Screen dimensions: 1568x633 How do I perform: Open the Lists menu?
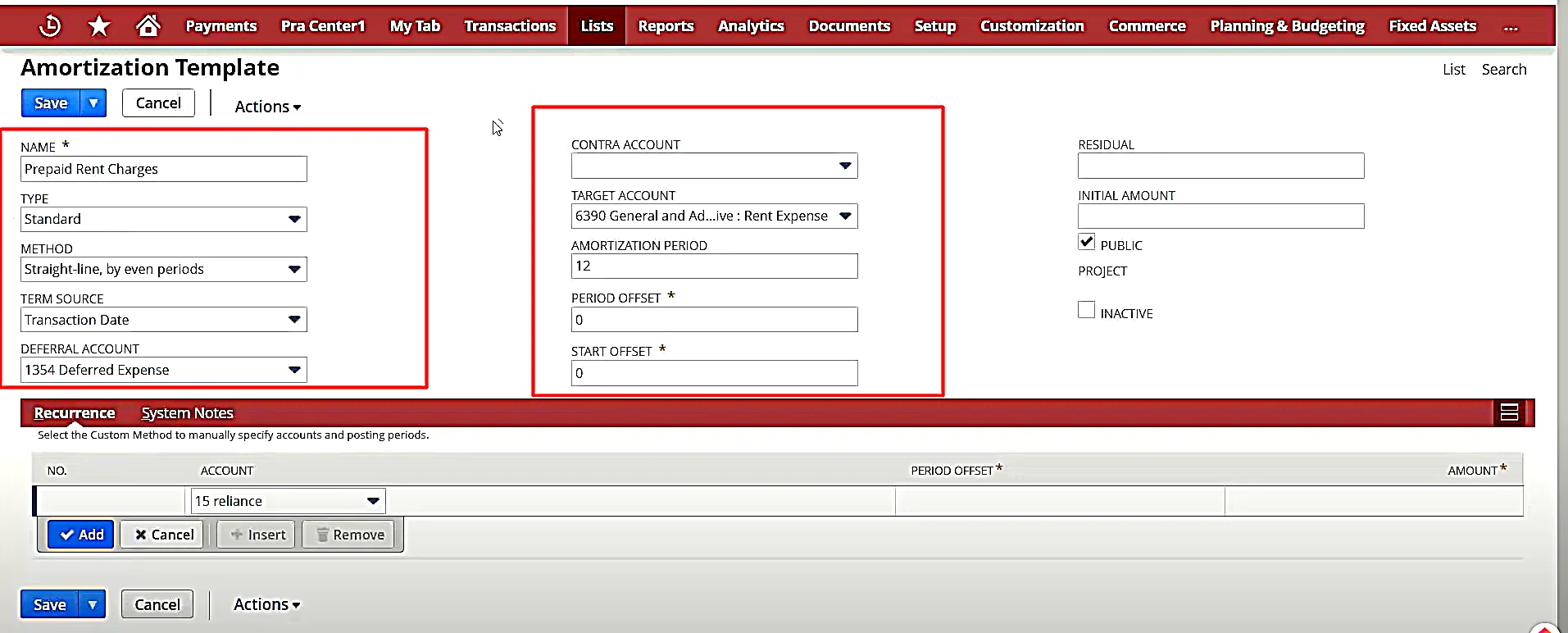point(597,26)
